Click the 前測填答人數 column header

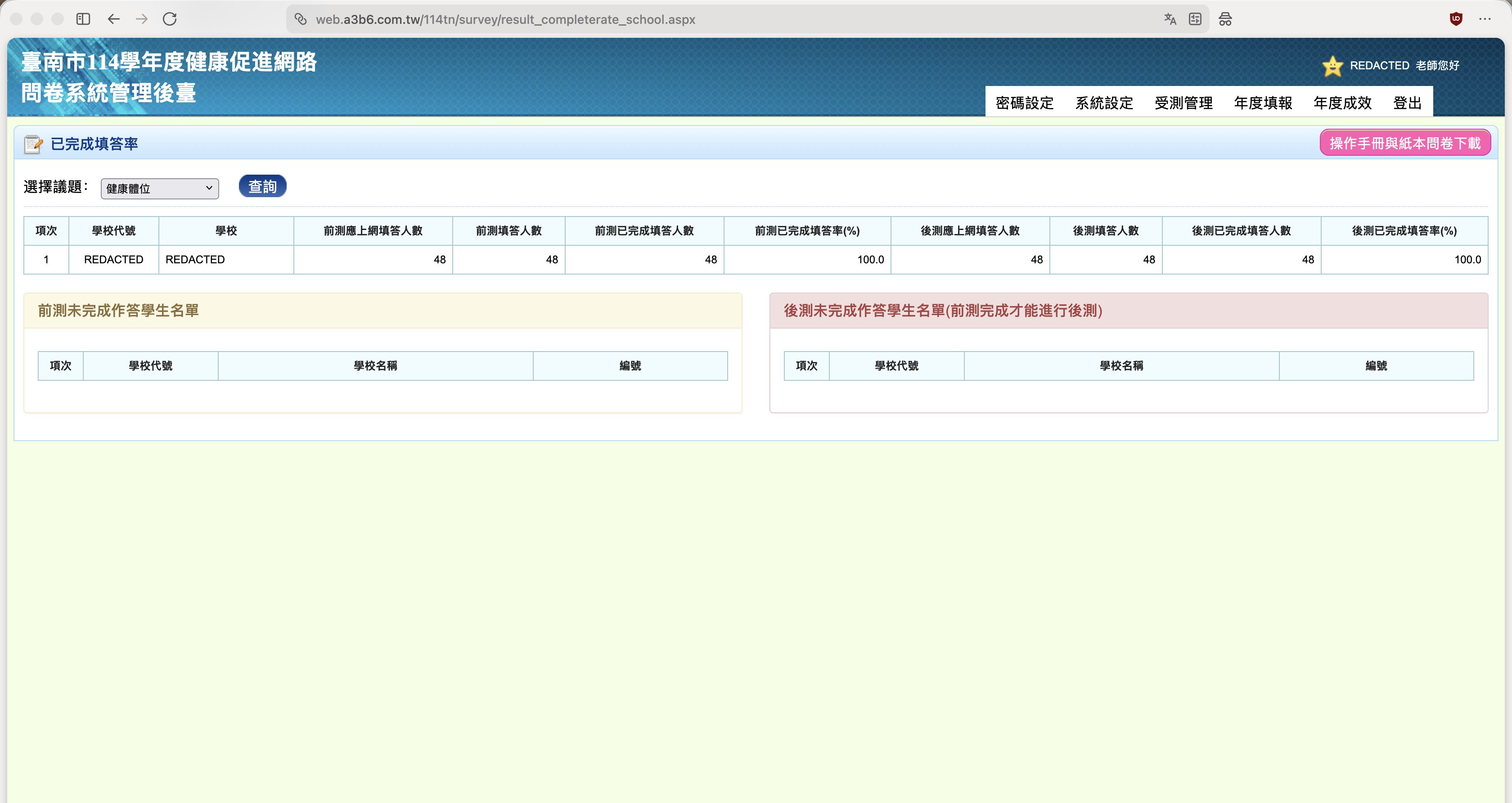pos(509,231)
